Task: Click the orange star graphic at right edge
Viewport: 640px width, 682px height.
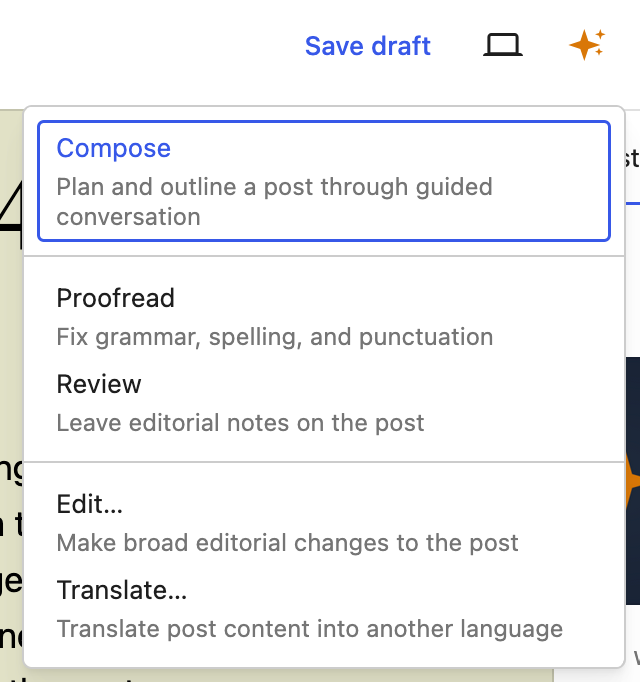Action: pos(632,480)
